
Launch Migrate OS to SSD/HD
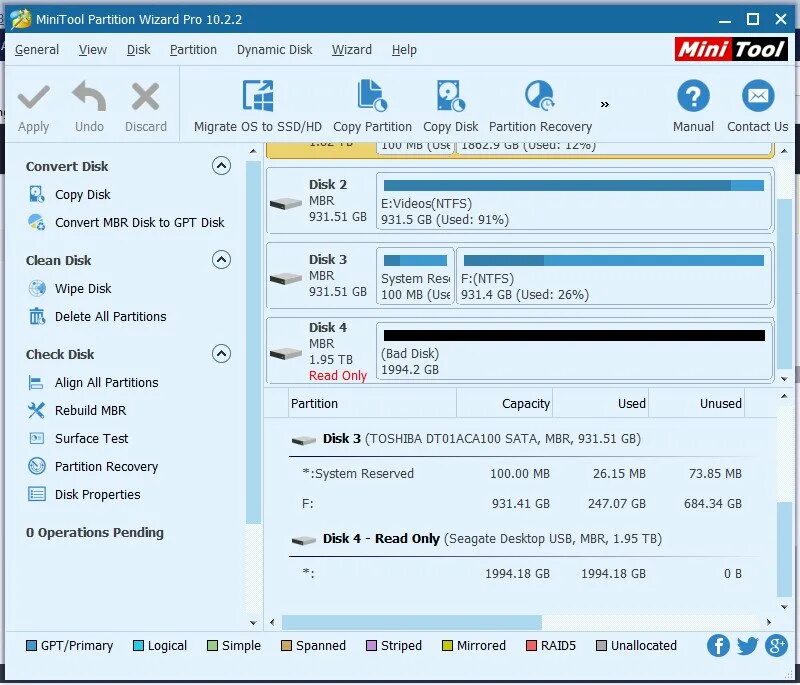[258, 107]
